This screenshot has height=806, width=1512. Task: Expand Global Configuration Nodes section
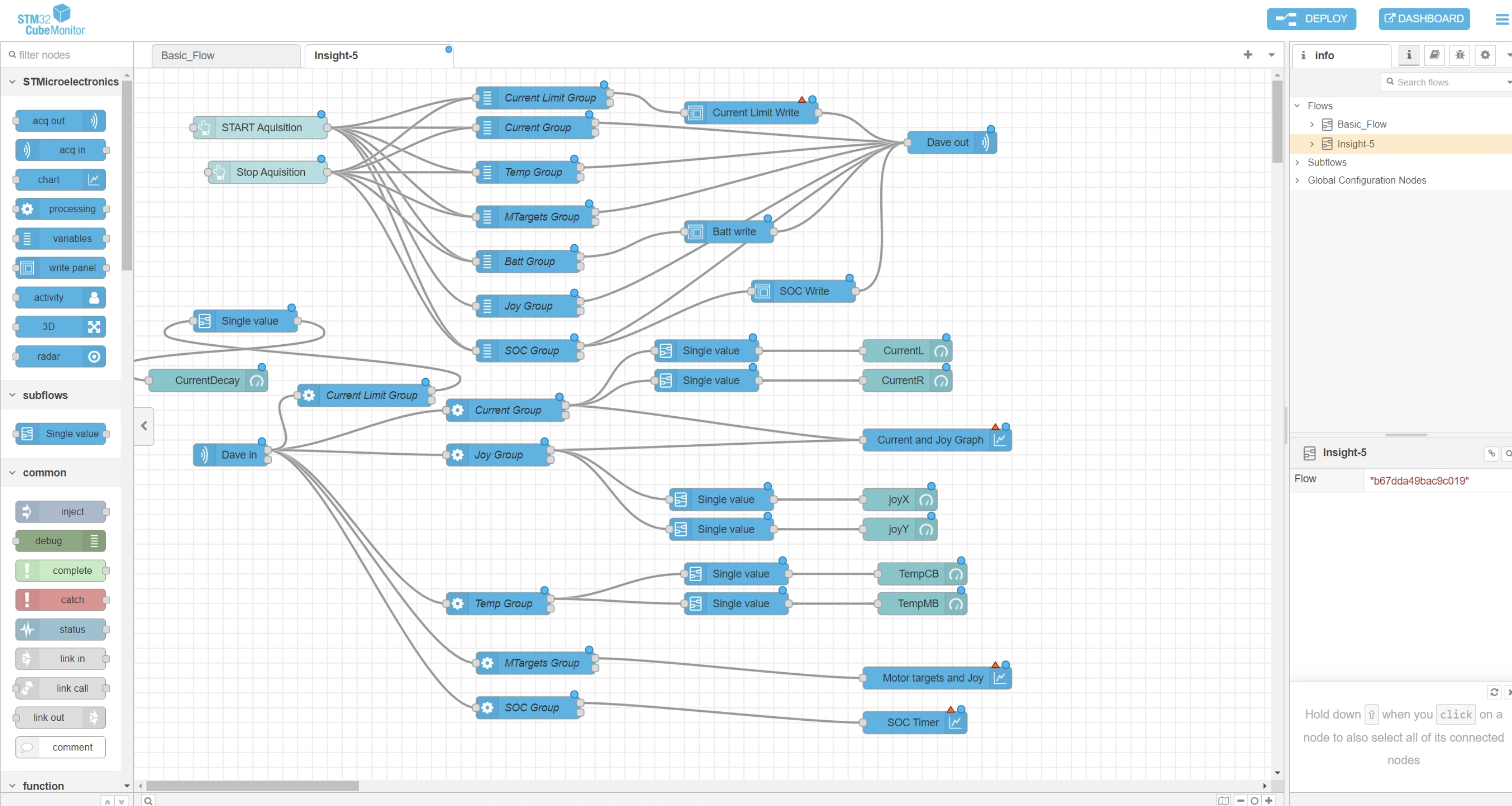[x=1297, y=181]
